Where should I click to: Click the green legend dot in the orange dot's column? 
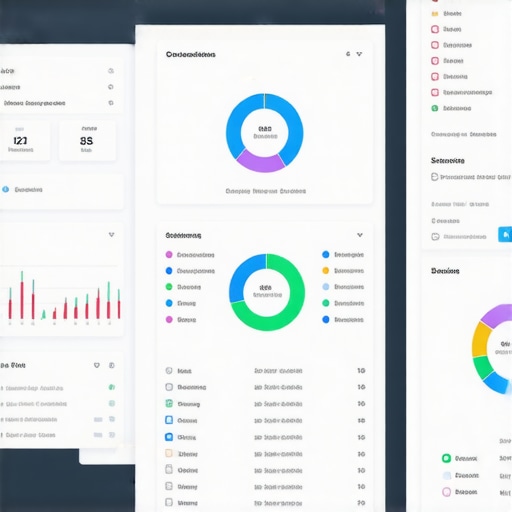pos(326,303)
